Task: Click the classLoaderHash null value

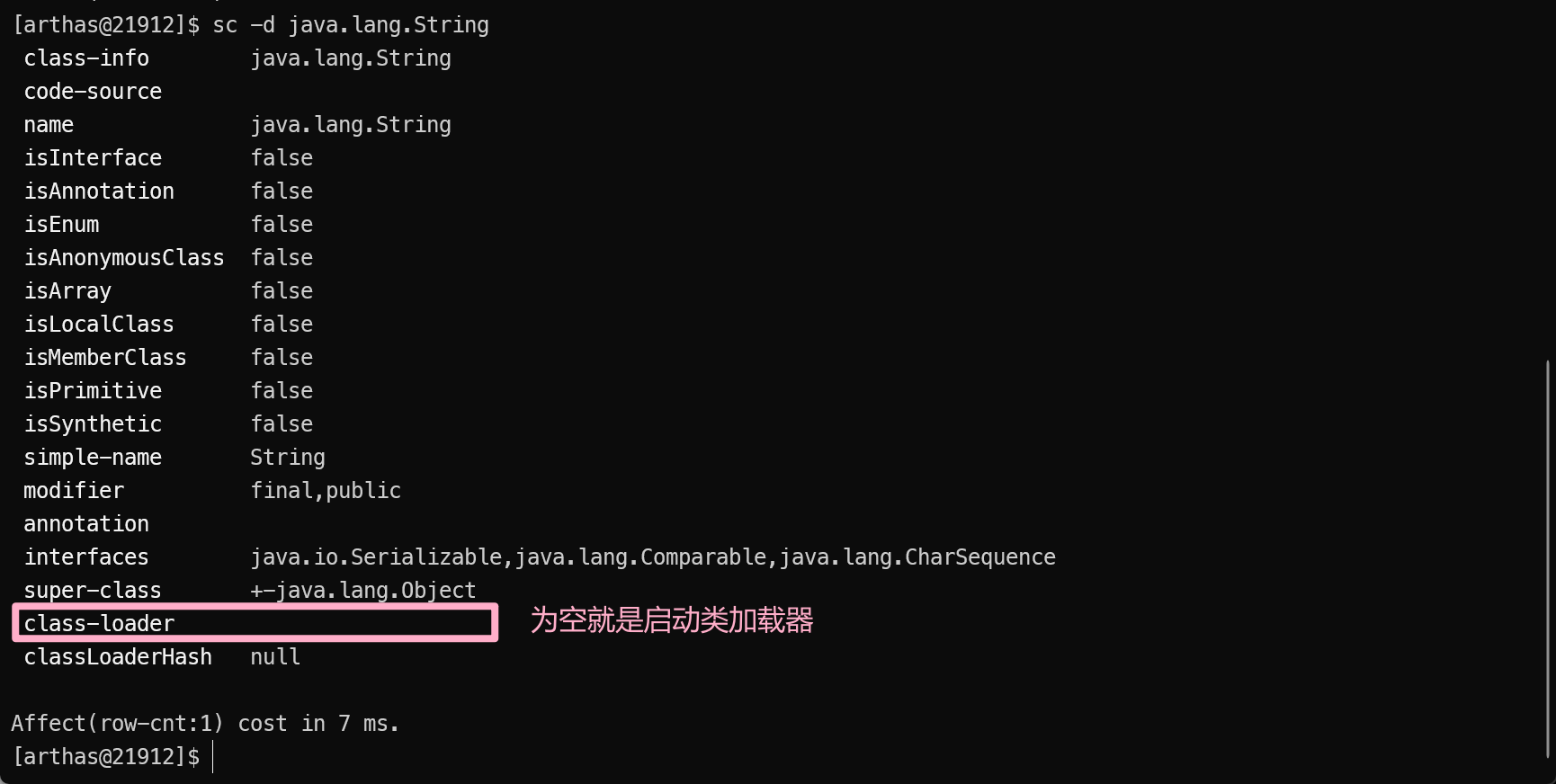Action: (x=275, y=657)
